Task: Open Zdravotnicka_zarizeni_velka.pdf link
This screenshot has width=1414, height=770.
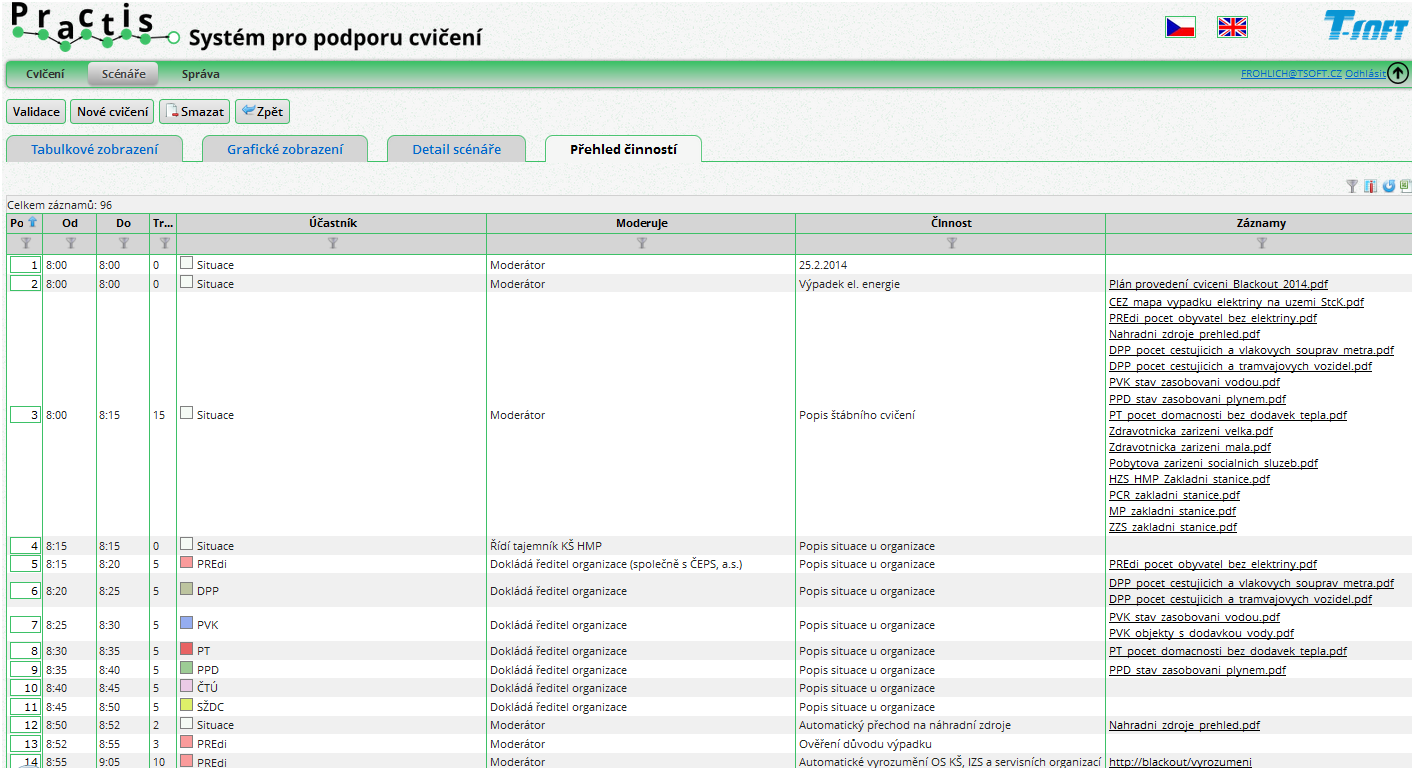Action: (1191, 431)
